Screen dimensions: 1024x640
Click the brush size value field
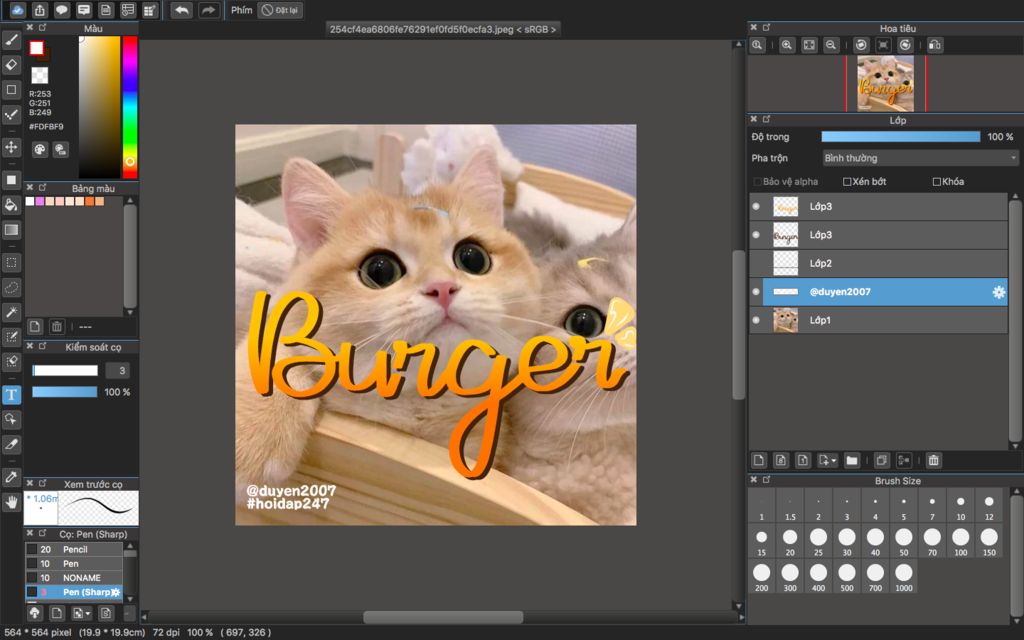click(118, 371)
